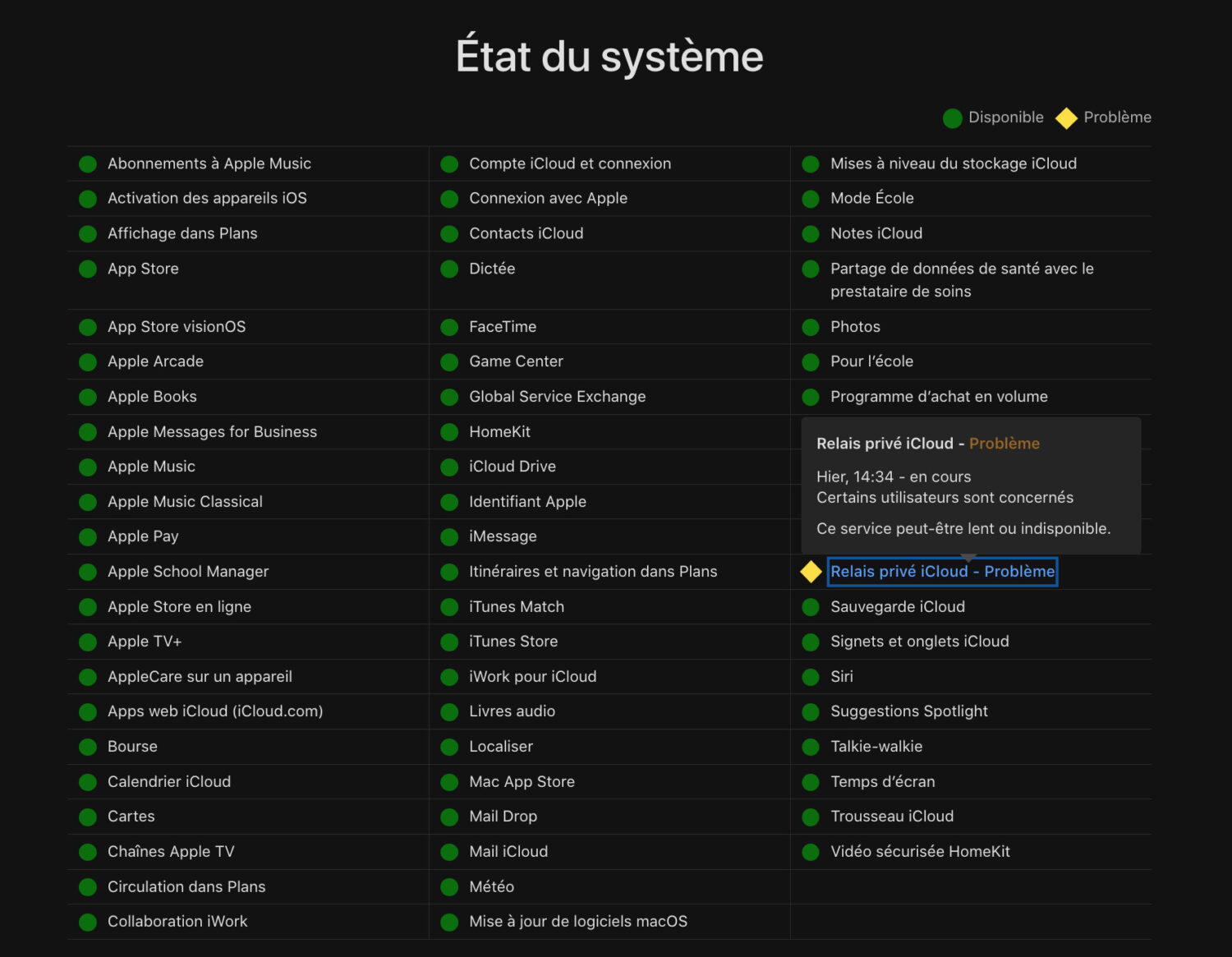Click the green status dot beside FaceTime

pyautogui.click(x=449, y=328)
